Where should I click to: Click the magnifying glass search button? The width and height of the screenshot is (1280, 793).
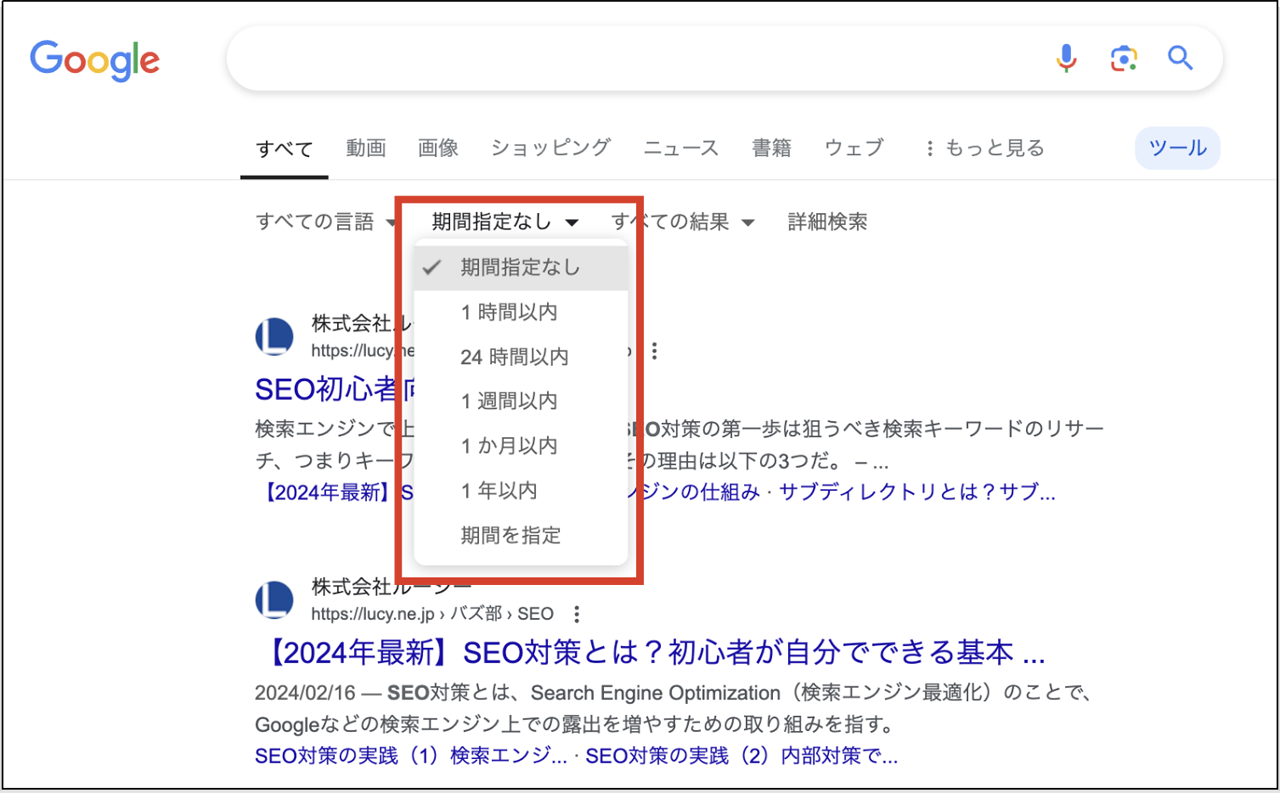1181,58
